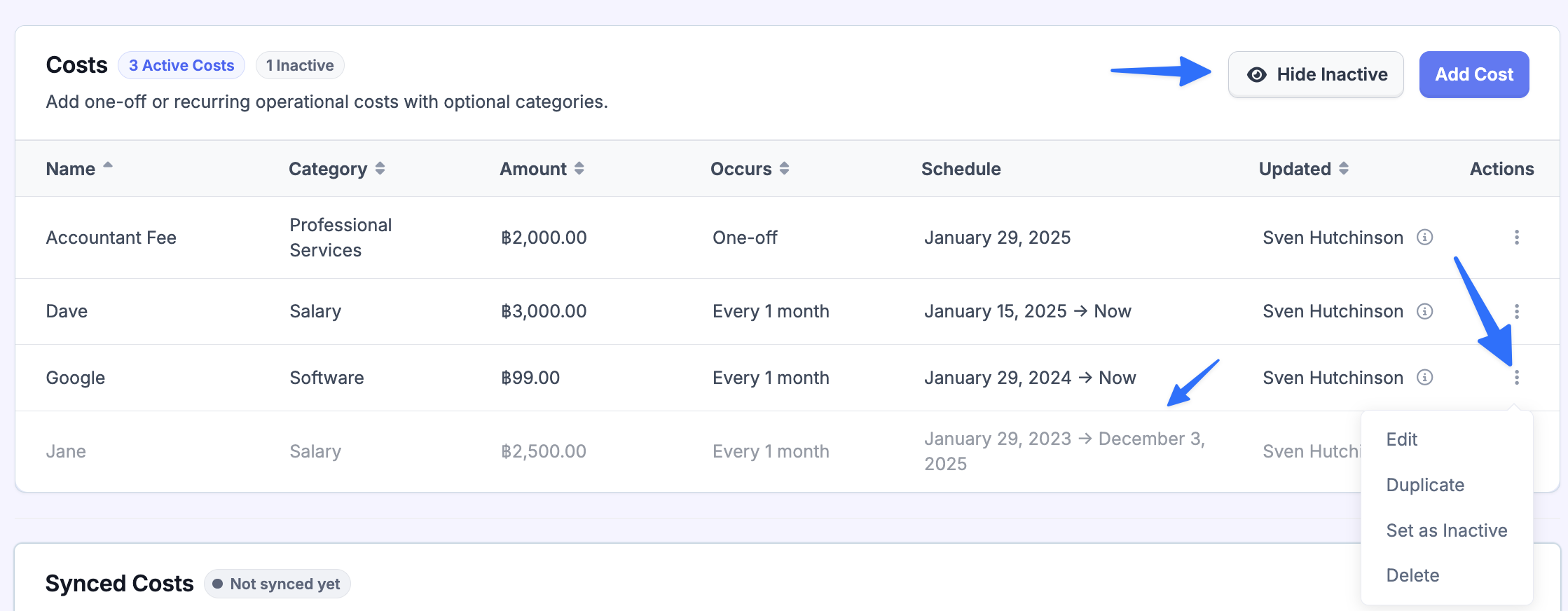Image resolution: width=1568 pixels, height=611 pixels.
Task: Click three-dot actions icon for Google row
Action: point(1516,378)
